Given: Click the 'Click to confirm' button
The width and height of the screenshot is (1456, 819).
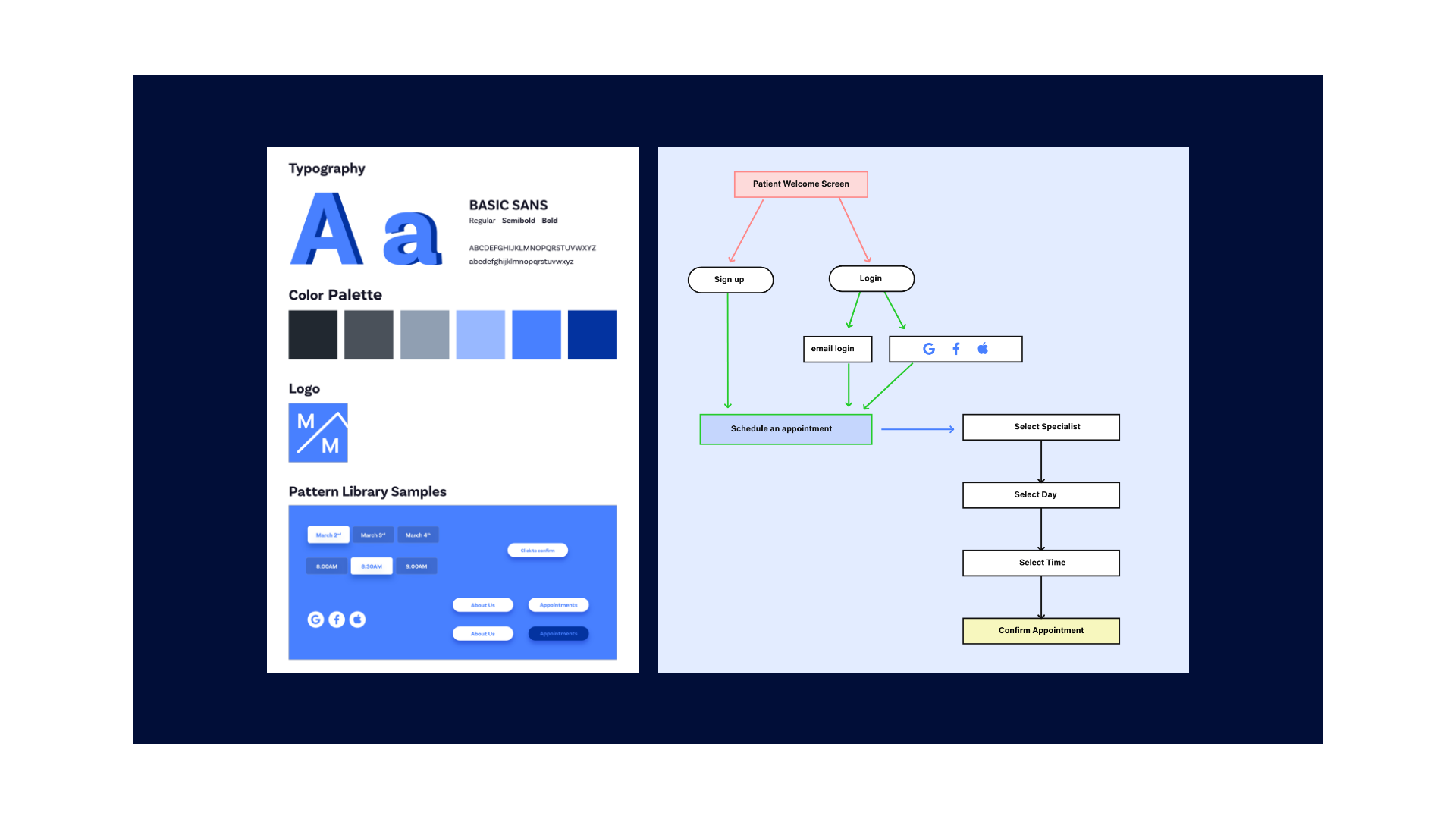Looking at the screenshot, I should 538,551.
